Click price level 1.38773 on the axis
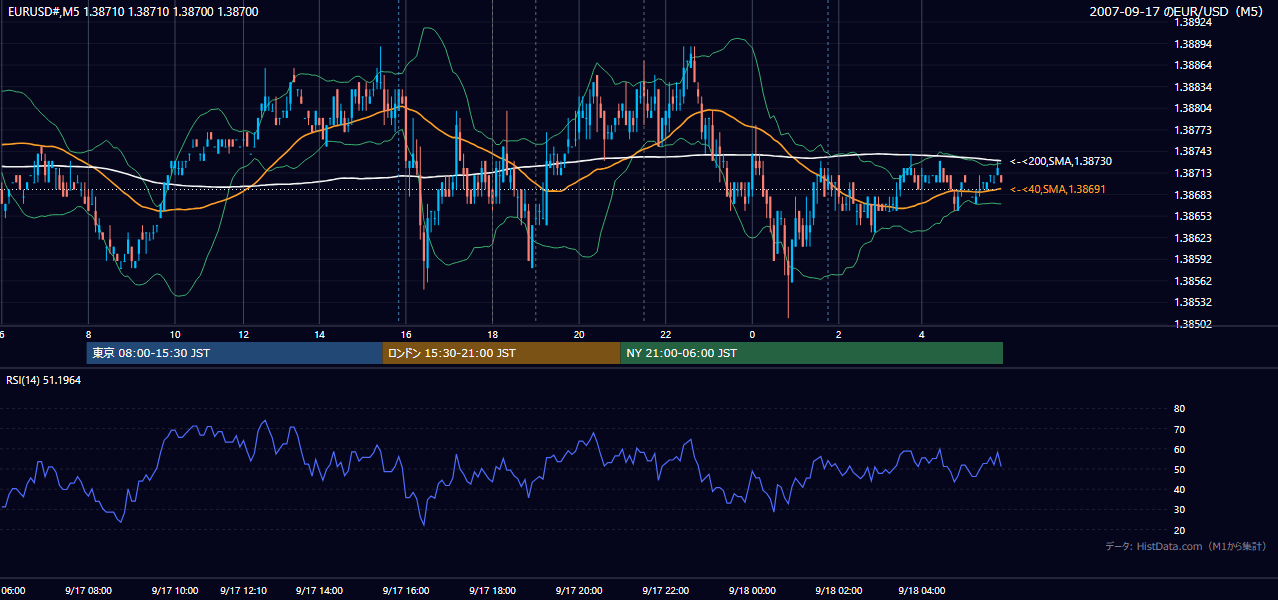1278x600 pixels. (1194, 130)
